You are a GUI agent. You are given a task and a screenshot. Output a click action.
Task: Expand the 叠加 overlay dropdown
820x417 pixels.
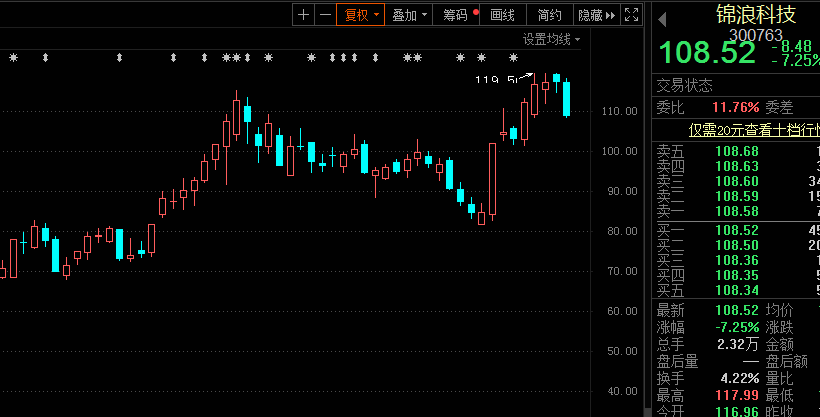(x=409, y=14)
